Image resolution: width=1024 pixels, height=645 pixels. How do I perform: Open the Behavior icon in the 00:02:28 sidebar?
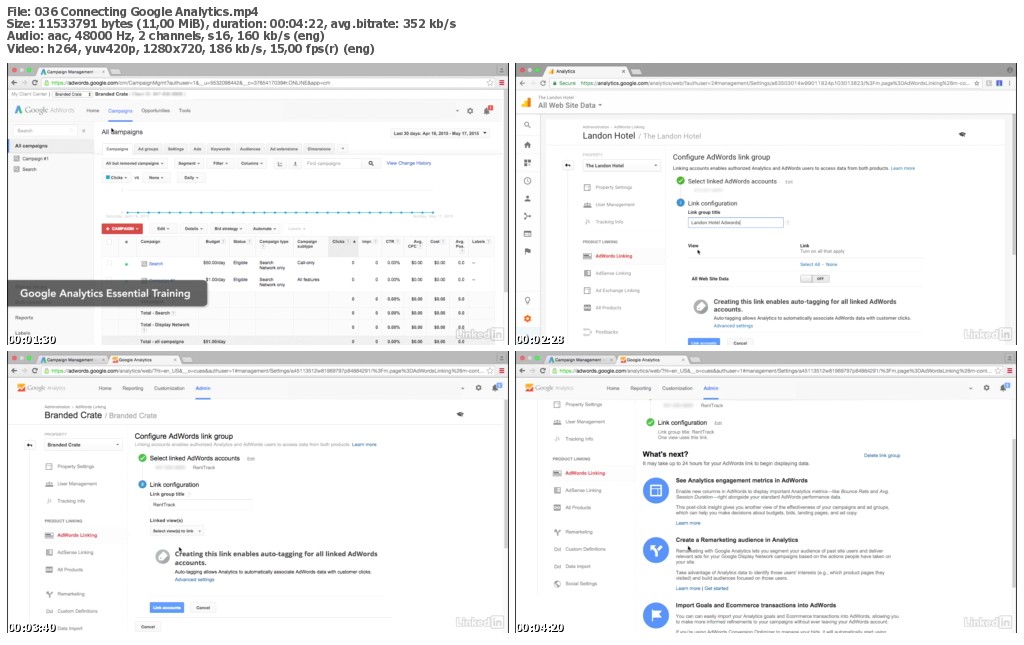tap(527, 234)
